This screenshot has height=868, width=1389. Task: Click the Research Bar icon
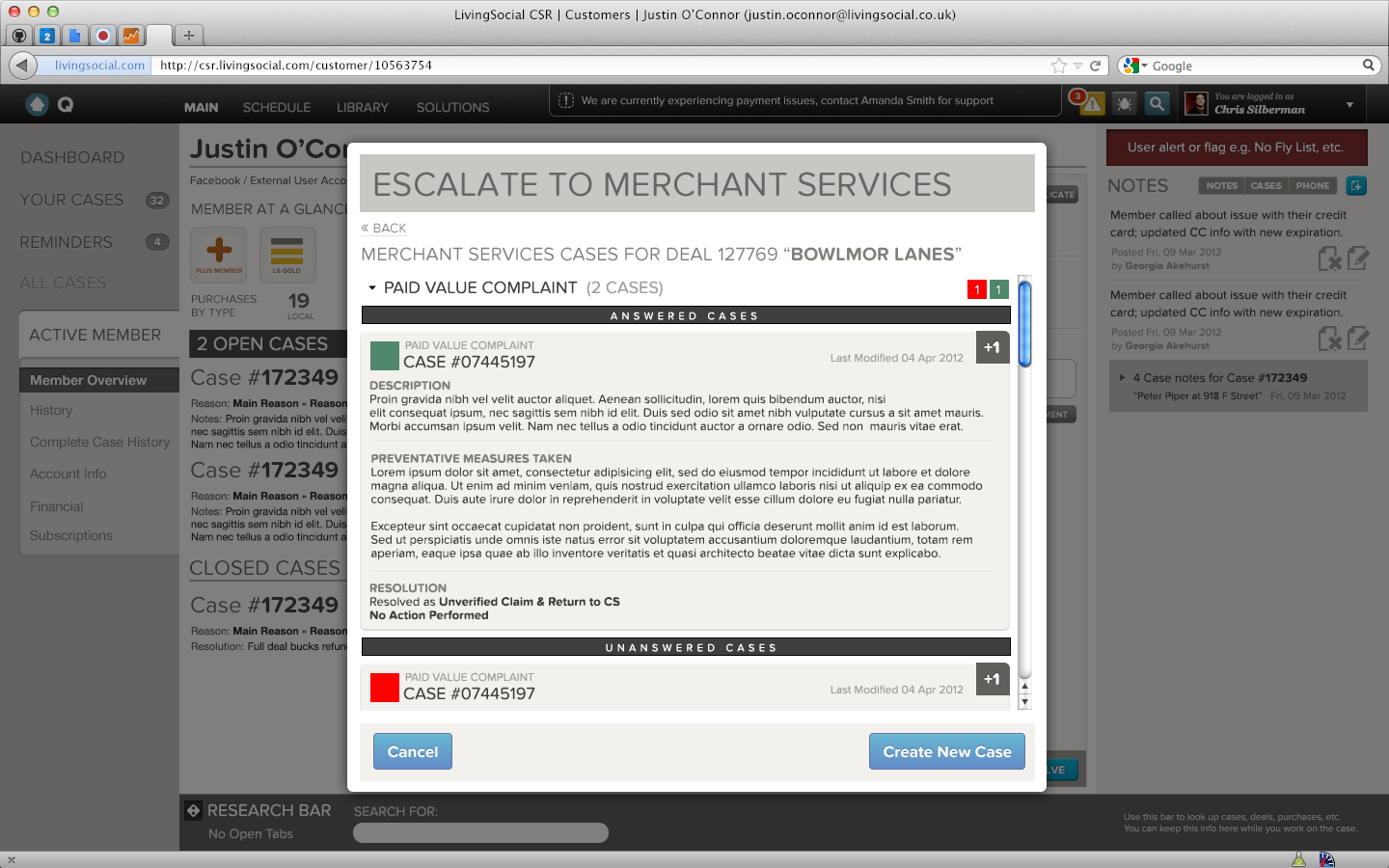click(193, 810)
